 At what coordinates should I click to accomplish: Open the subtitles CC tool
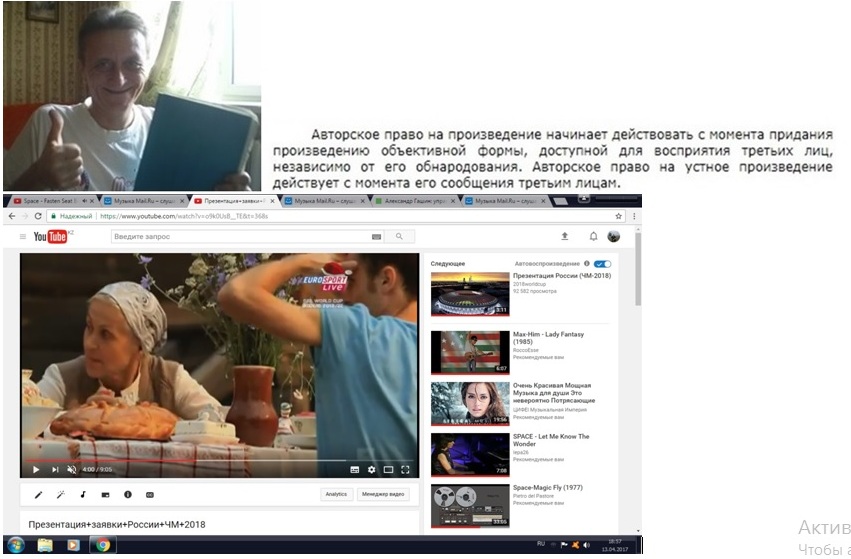click(150, 494)
